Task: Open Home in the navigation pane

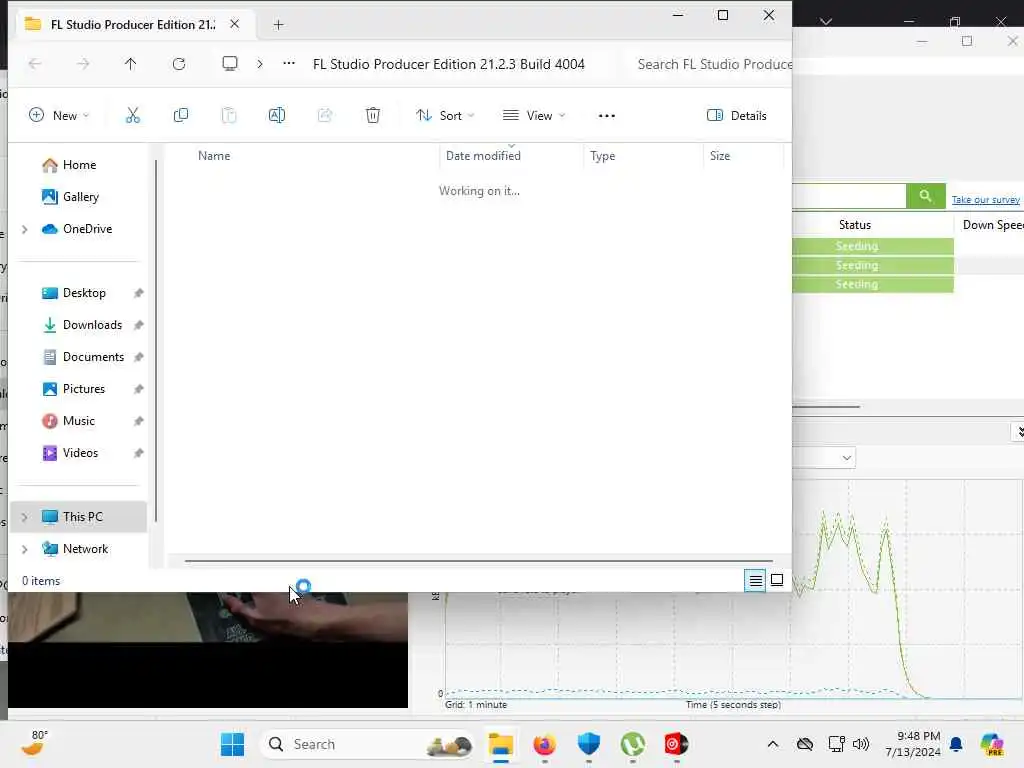Action: tap(79, 165)
